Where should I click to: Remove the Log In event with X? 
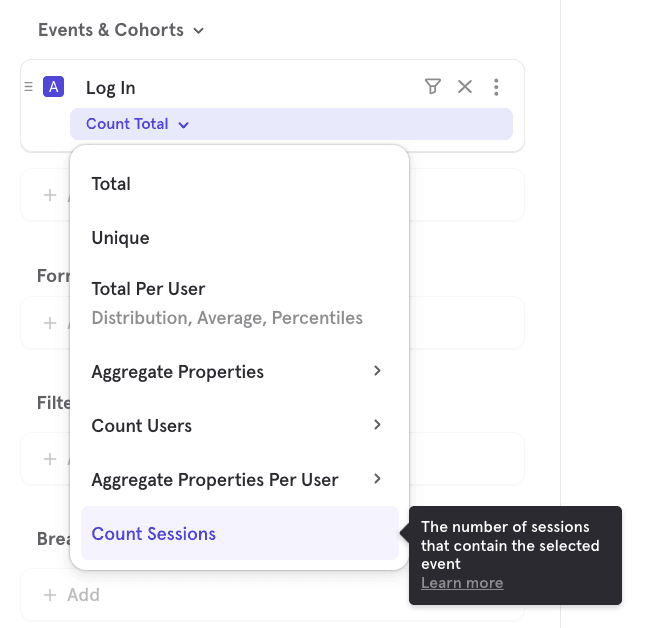click(465, 87)
